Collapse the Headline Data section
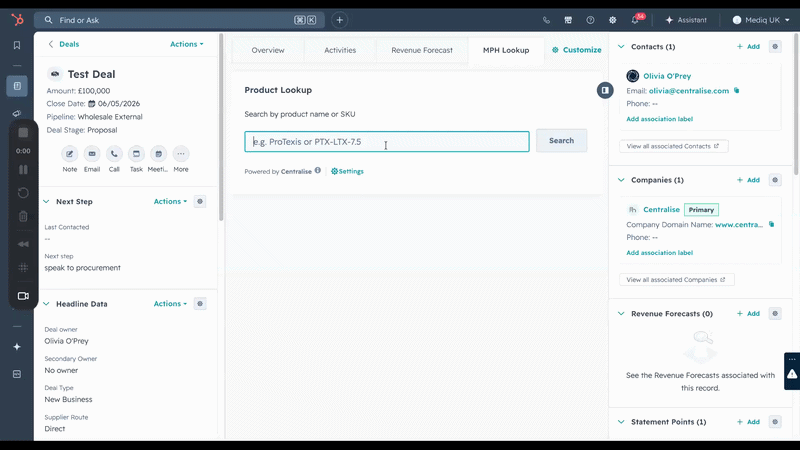 tap(46, 304)
